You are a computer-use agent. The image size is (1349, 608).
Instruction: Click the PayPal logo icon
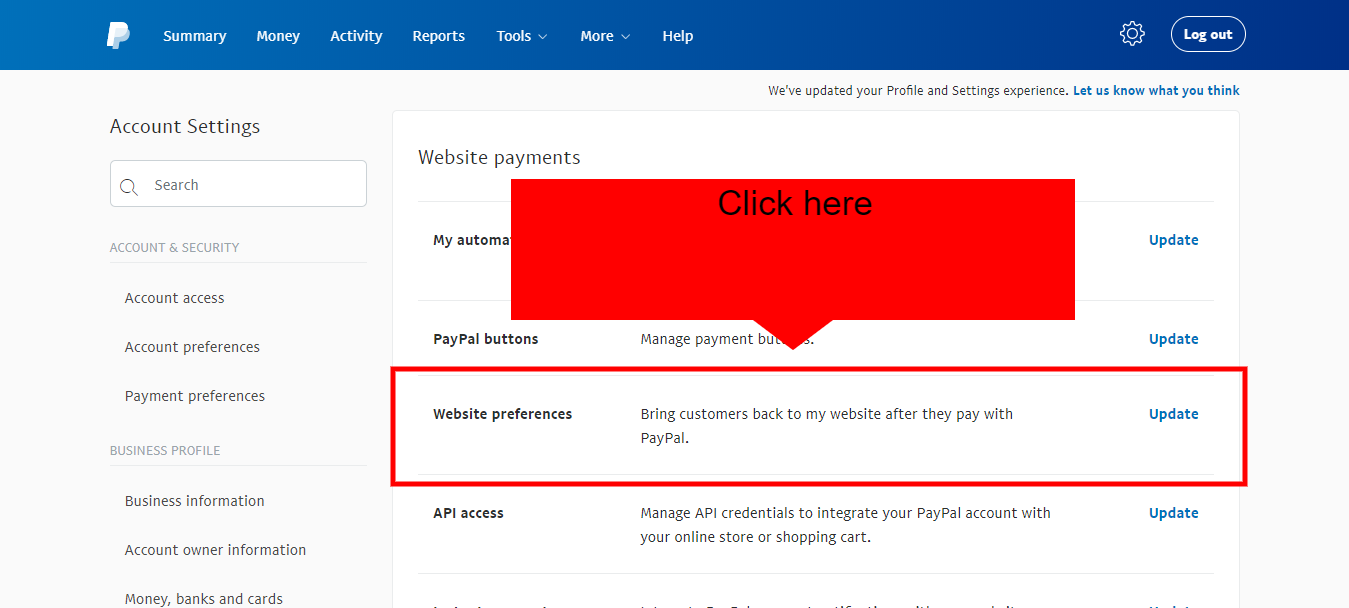pos(118,35)
